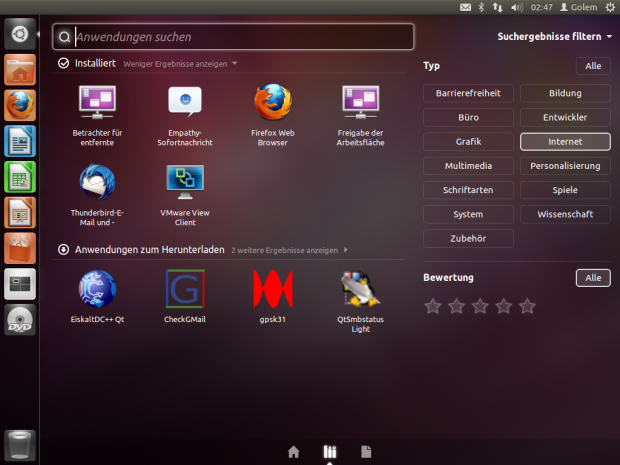This screenshot has width=620, height=465.
Task: Toggle the Entwickler type filter
Action: pos(565,117)
